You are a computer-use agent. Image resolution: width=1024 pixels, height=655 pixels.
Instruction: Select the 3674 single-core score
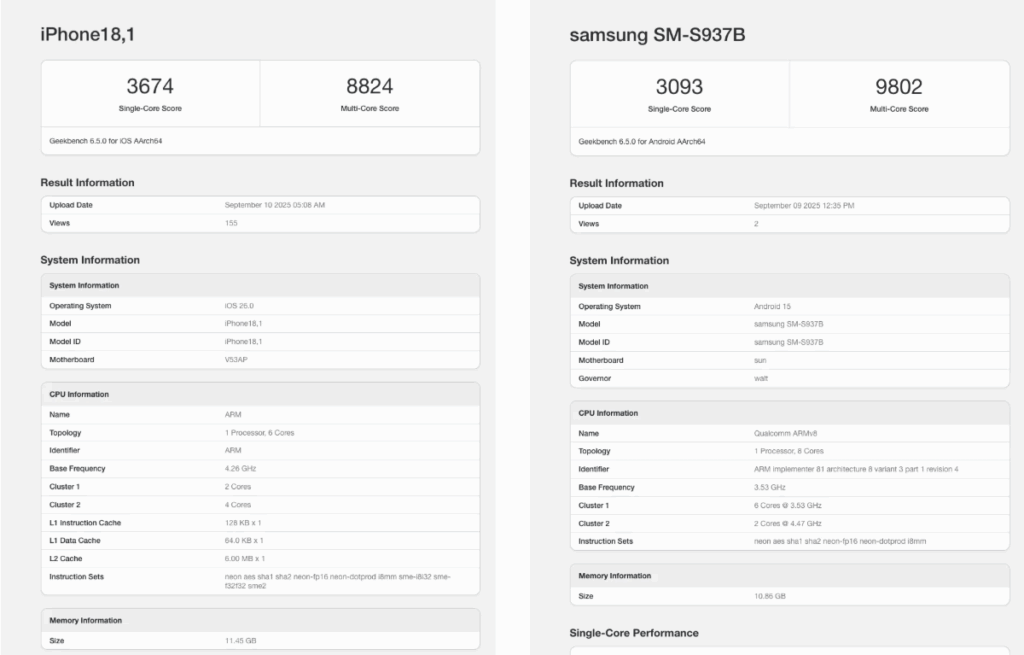click(150, 86)
